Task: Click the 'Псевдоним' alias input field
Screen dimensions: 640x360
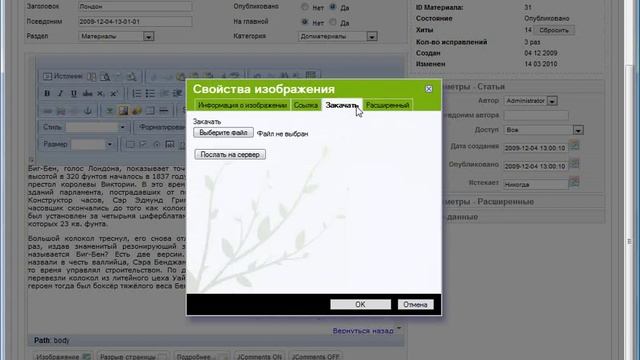Action: pos(135,21)
